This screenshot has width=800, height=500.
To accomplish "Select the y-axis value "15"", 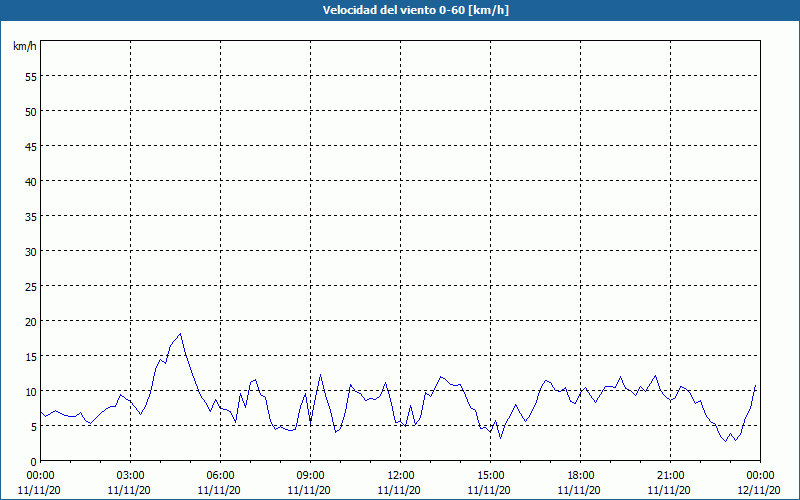I will (31, 357).
